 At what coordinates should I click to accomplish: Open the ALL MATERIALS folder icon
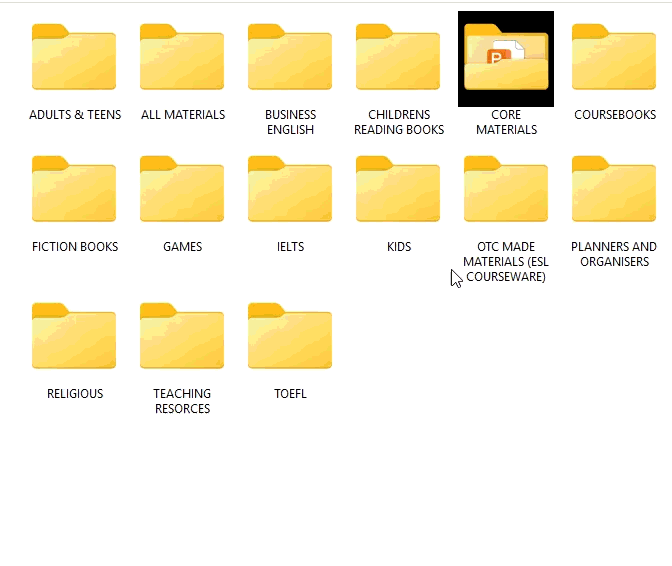[182, 57]
